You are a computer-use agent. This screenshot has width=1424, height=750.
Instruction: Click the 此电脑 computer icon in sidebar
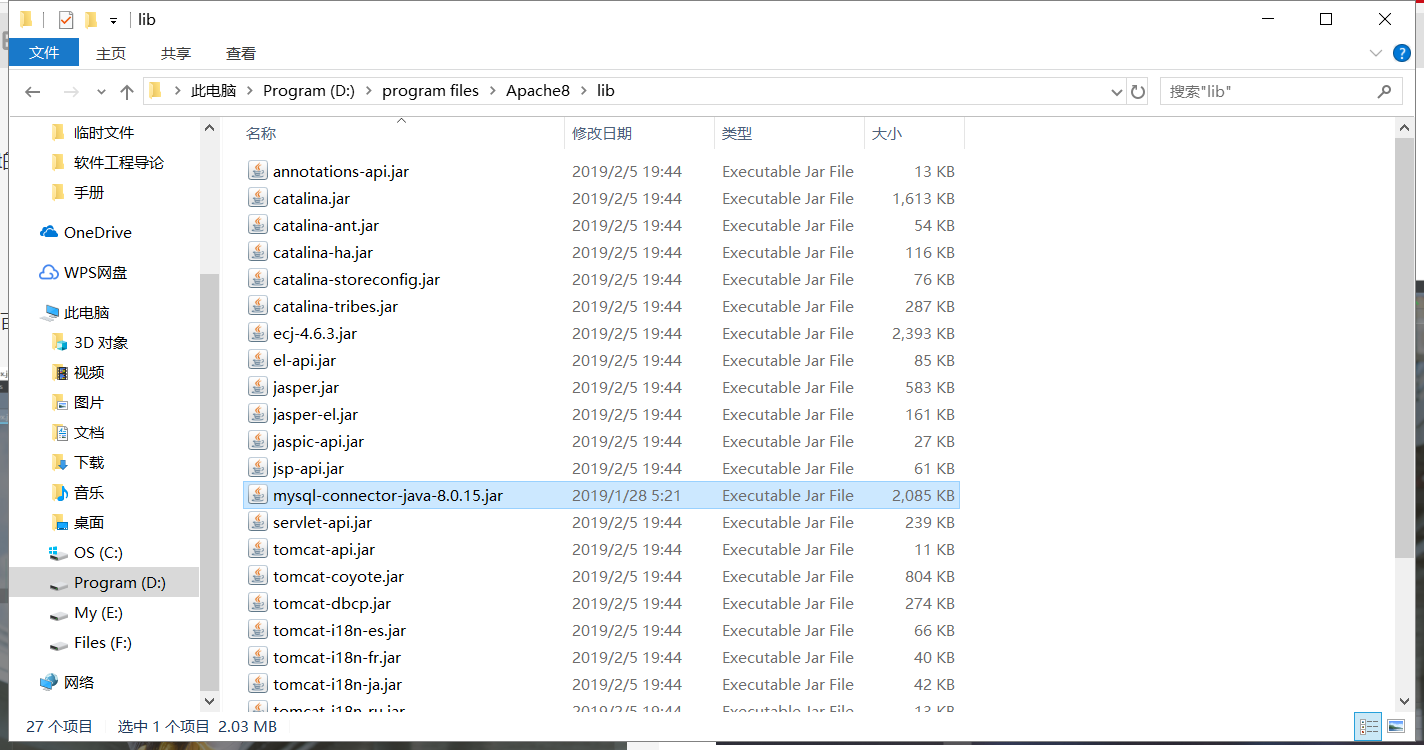pos(49,313)
